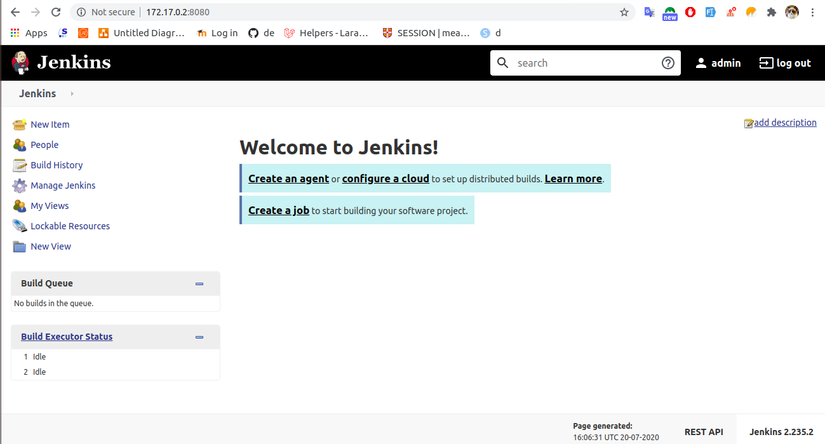
Task: Click the log out arrow icon
Action: point(766,63)
